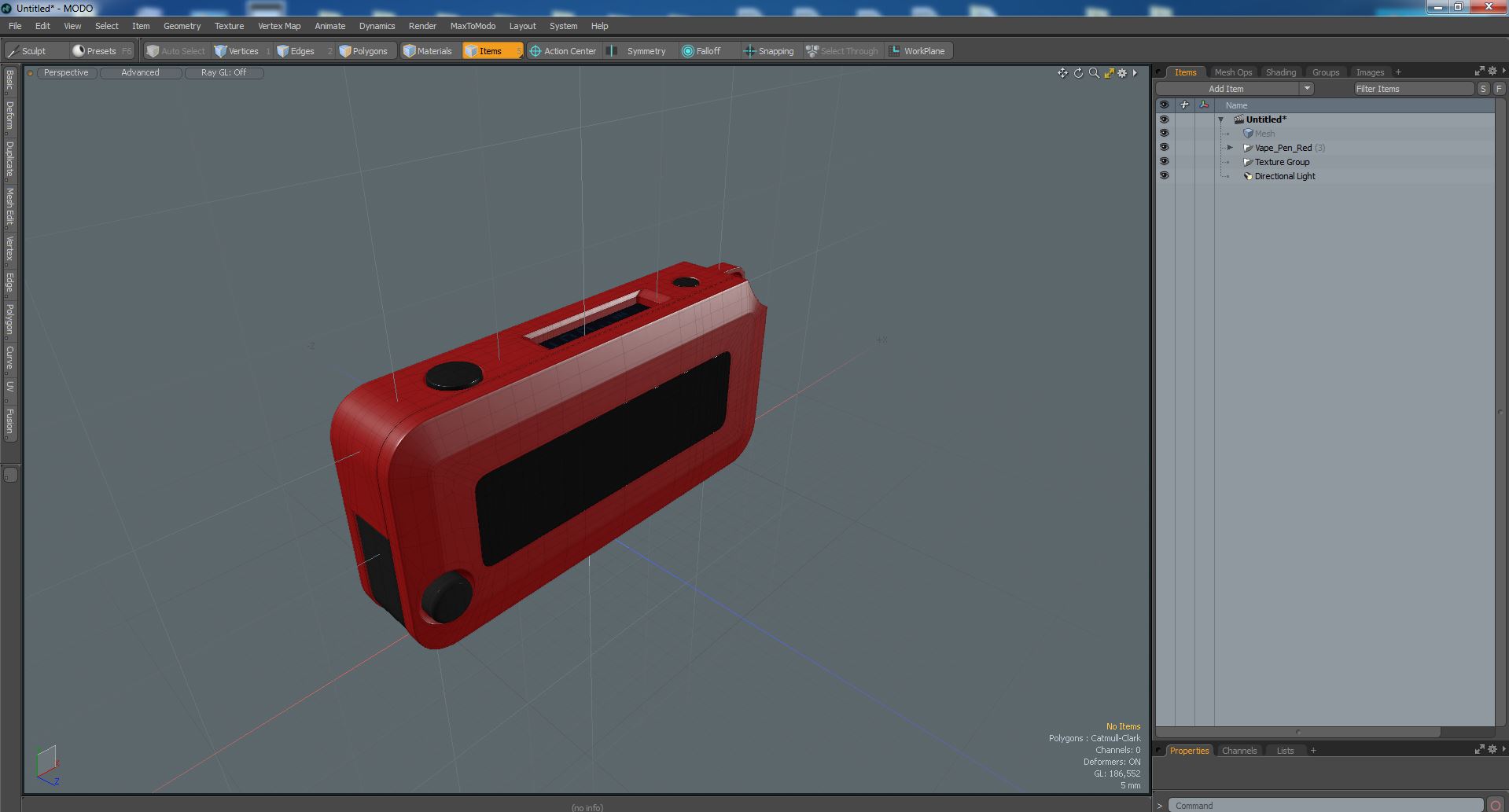Open the Items panel settings gear

(1492, 71)
